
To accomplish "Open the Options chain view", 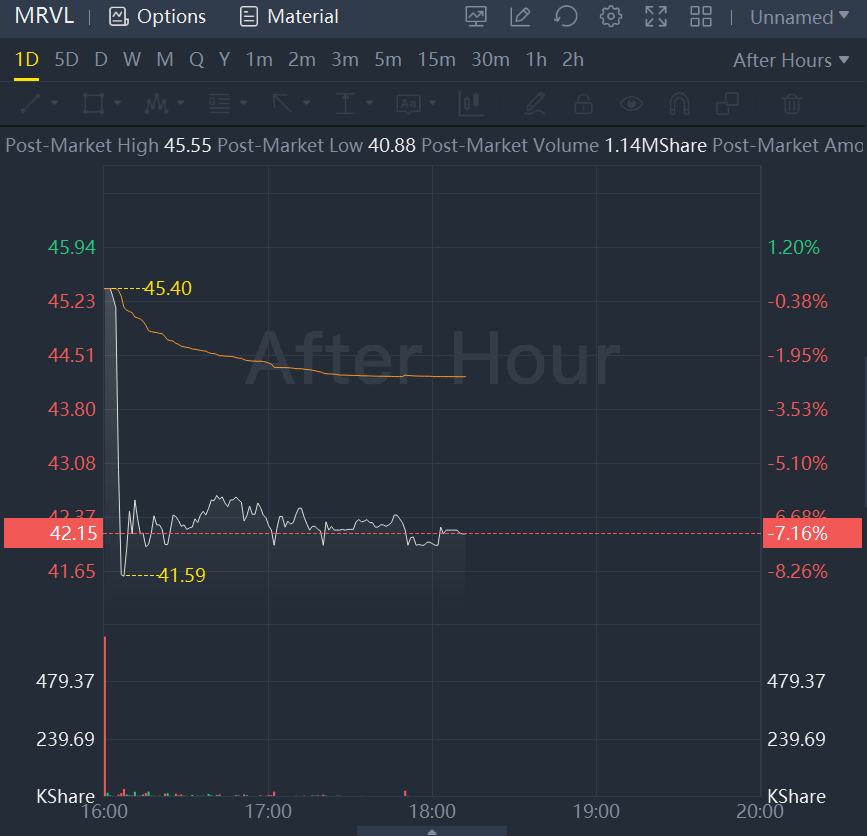I will (157, 17).
